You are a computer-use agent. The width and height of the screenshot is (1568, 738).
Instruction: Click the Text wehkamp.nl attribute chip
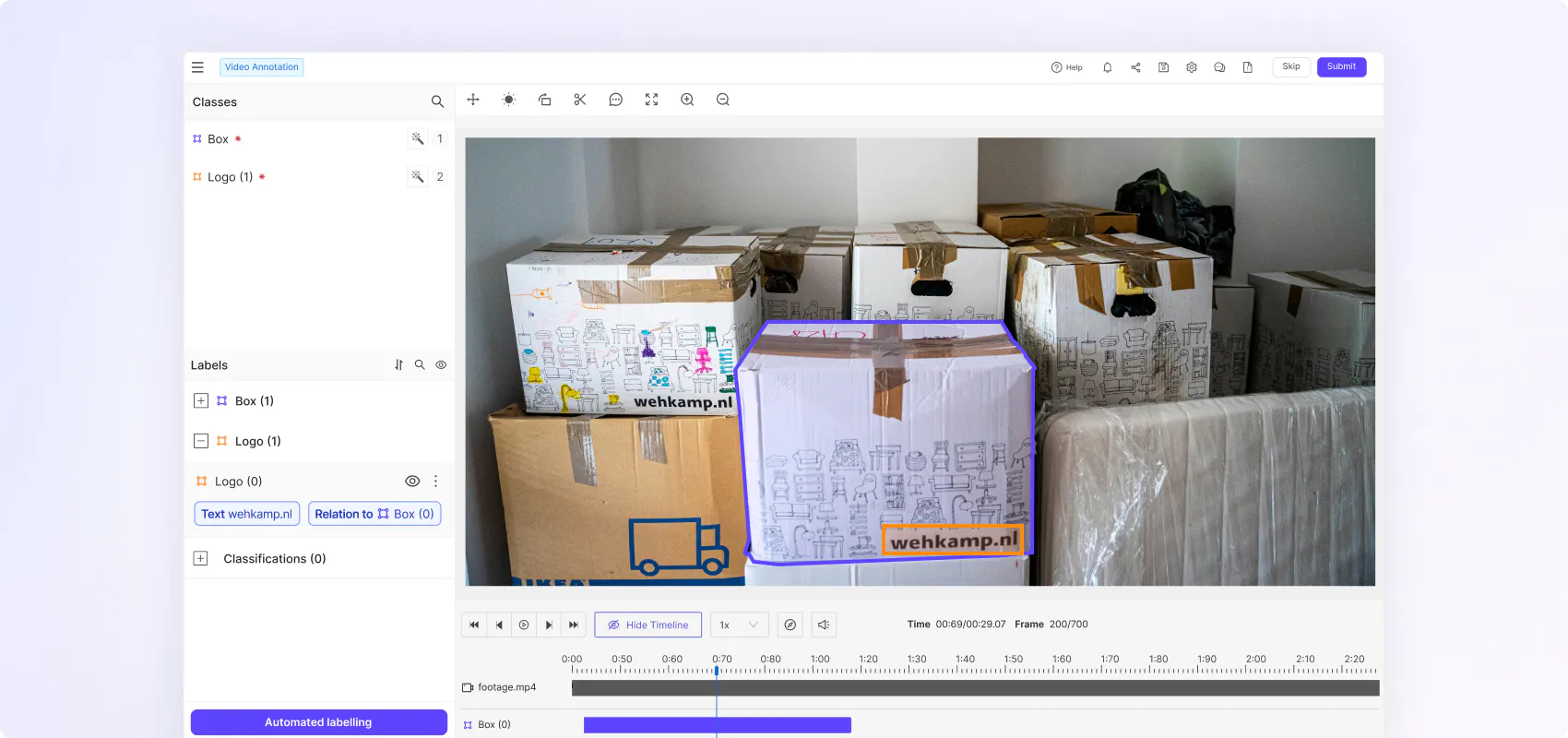[x=246, y=514]
